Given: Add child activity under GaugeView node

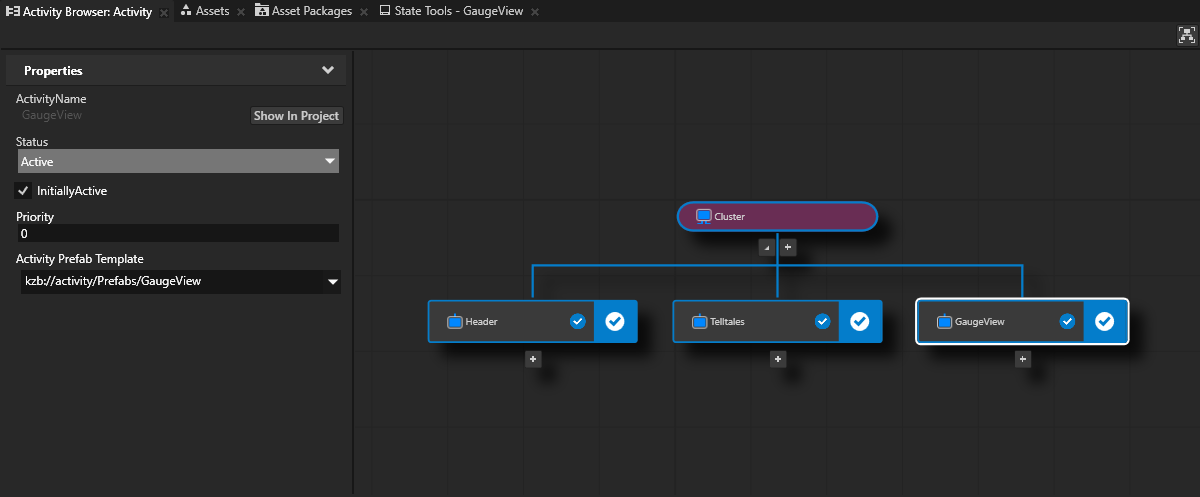Looking at the screenshot, I should pyautogui.click(x=1022, y=359).
